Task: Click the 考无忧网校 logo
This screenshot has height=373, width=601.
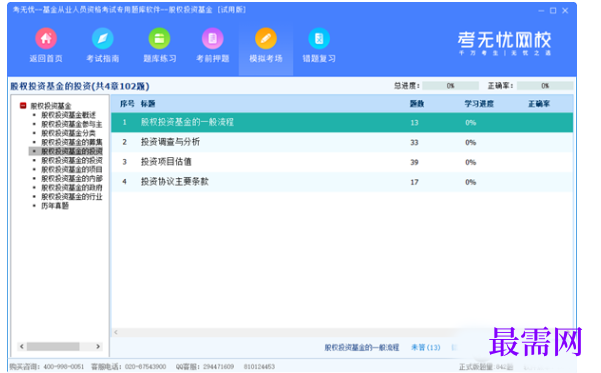Action: click(504, 43)
